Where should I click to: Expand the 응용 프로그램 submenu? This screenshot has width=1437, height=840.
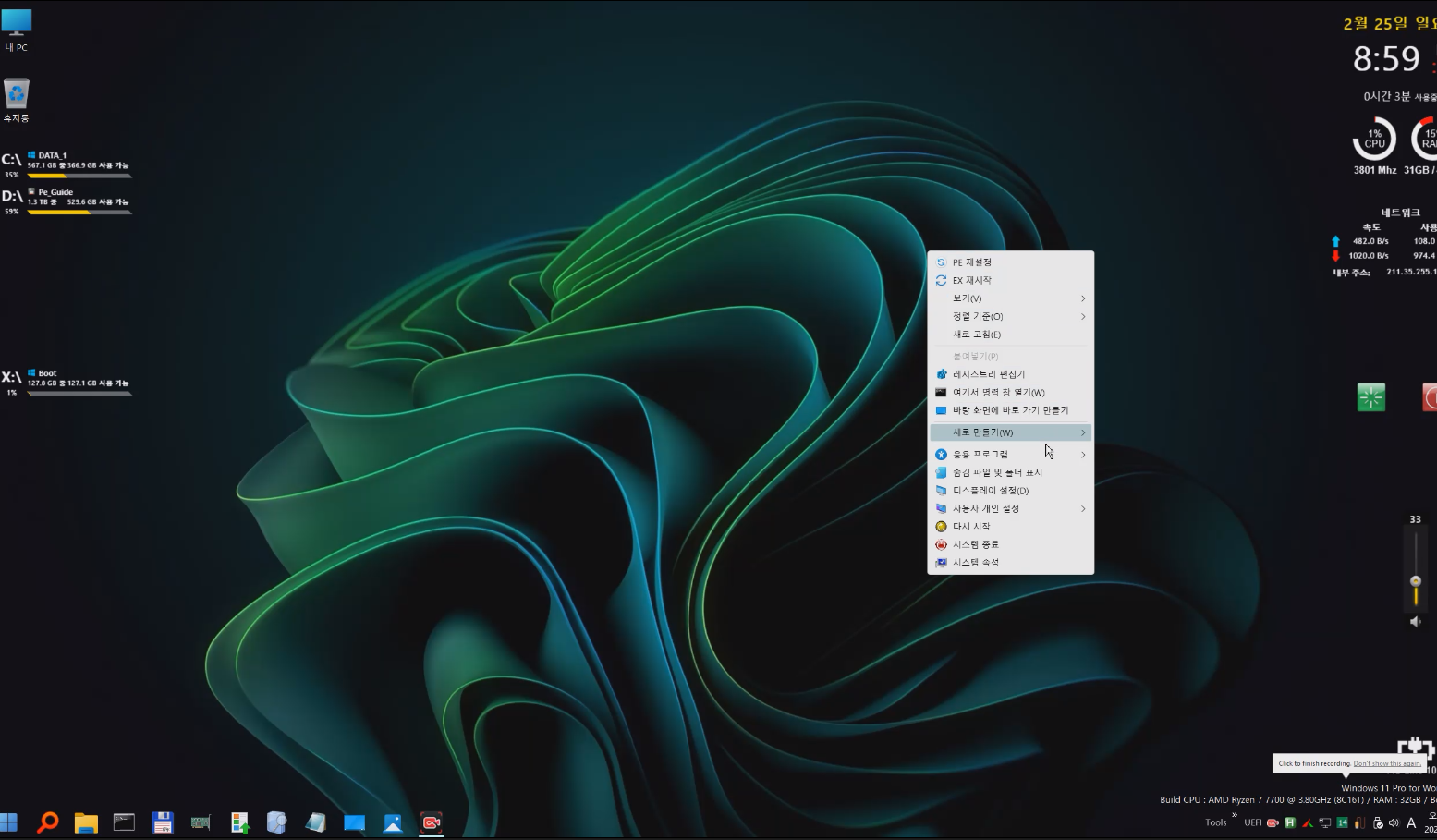pos(1011,455)
